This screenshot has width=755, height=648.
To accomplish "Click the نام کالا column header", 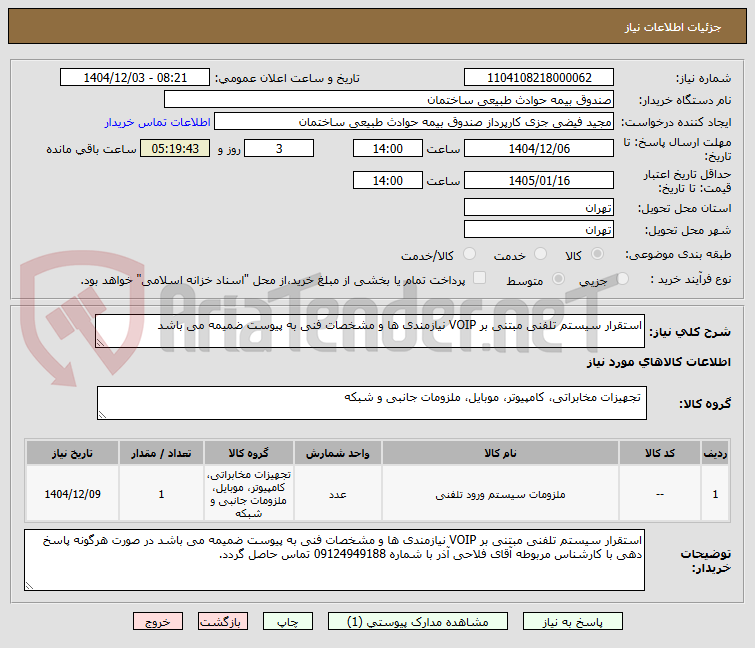I will click(x=500, y=453).
